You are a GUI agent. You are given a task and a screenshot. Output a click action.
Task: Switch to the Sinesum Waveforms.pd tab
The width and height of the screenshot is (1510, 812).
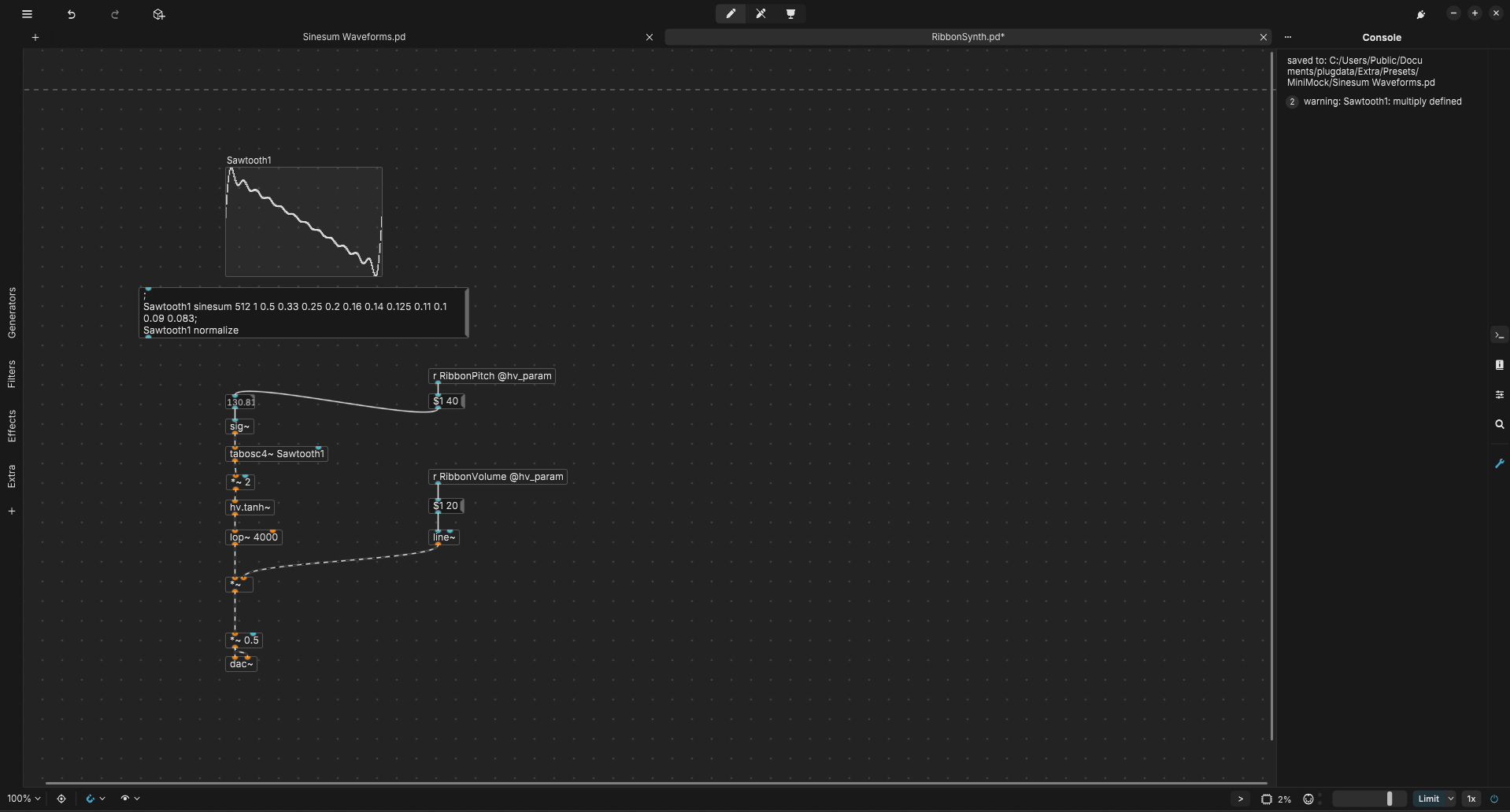[353, 37]
